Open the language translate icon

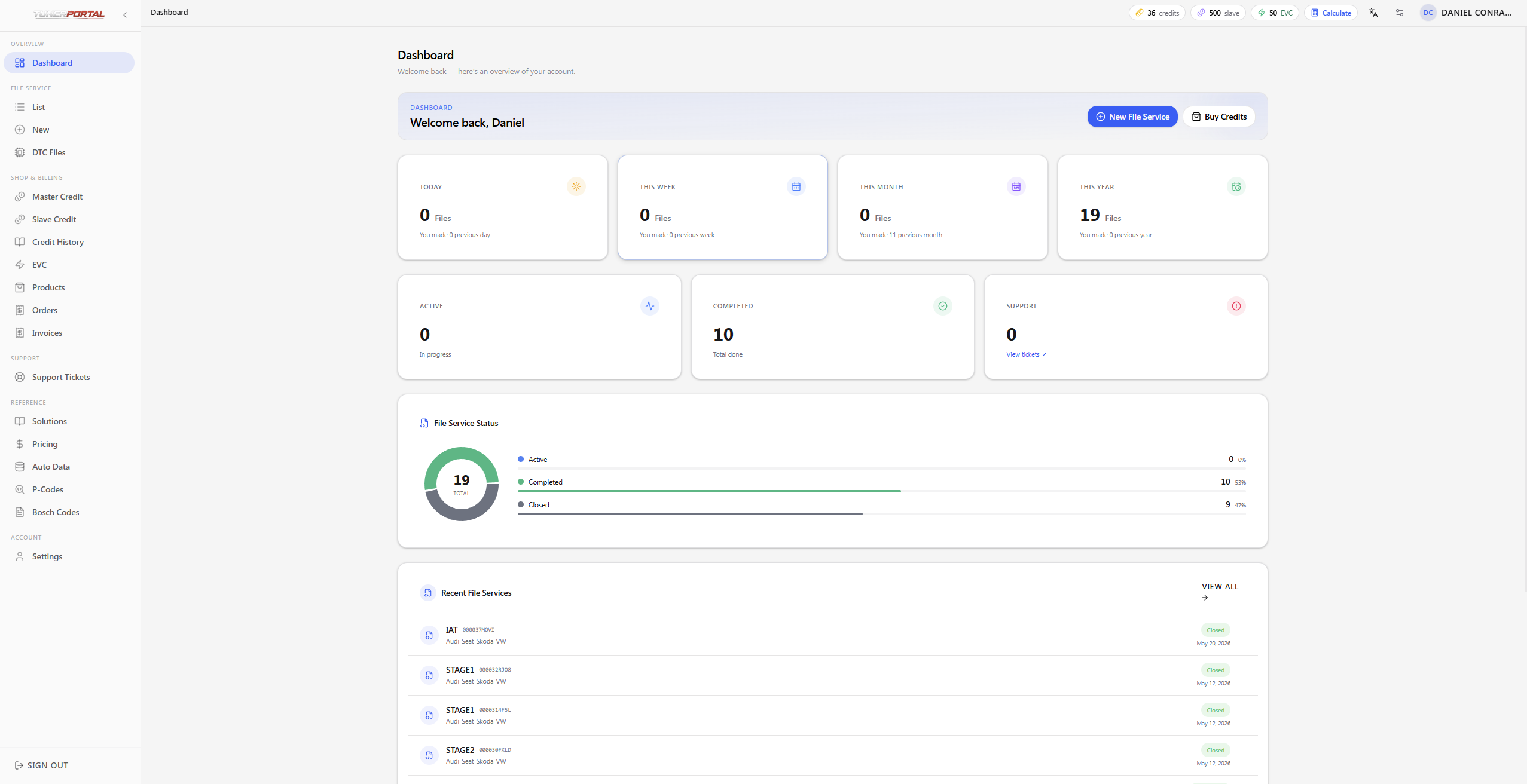pos(1373,13)
